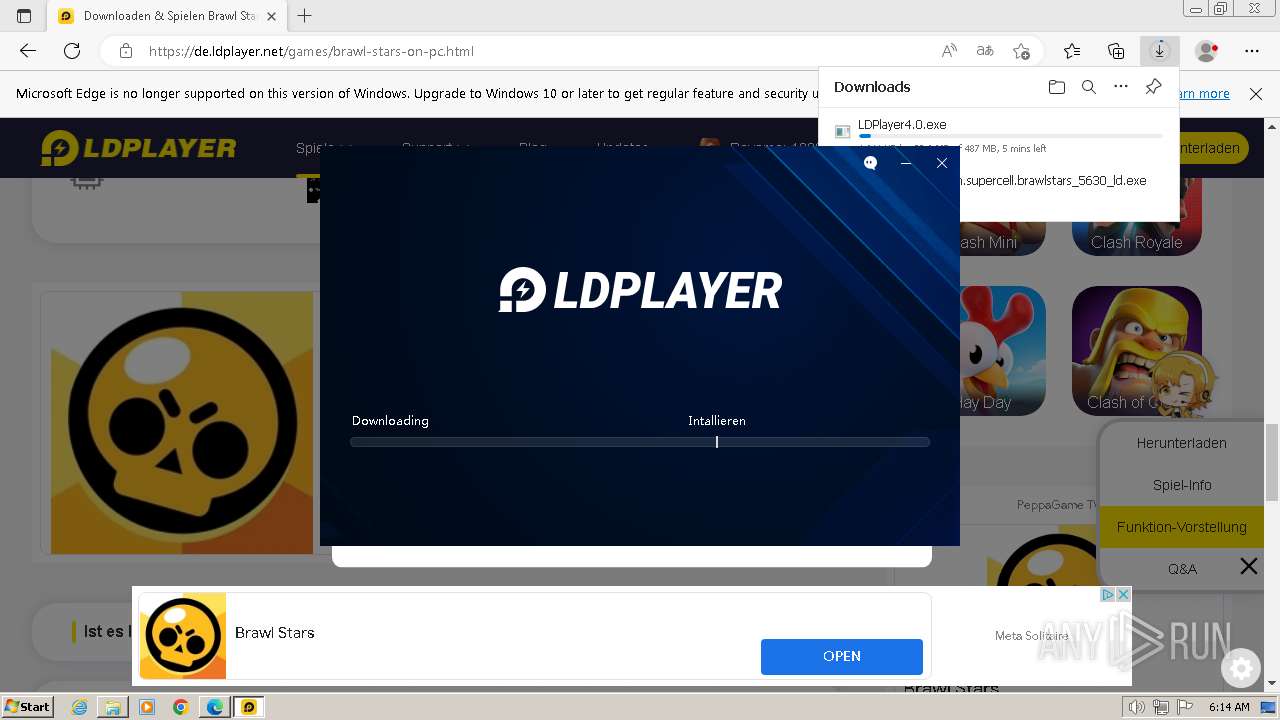
Task: Open a new browser tab
Action: coord(305,16)
